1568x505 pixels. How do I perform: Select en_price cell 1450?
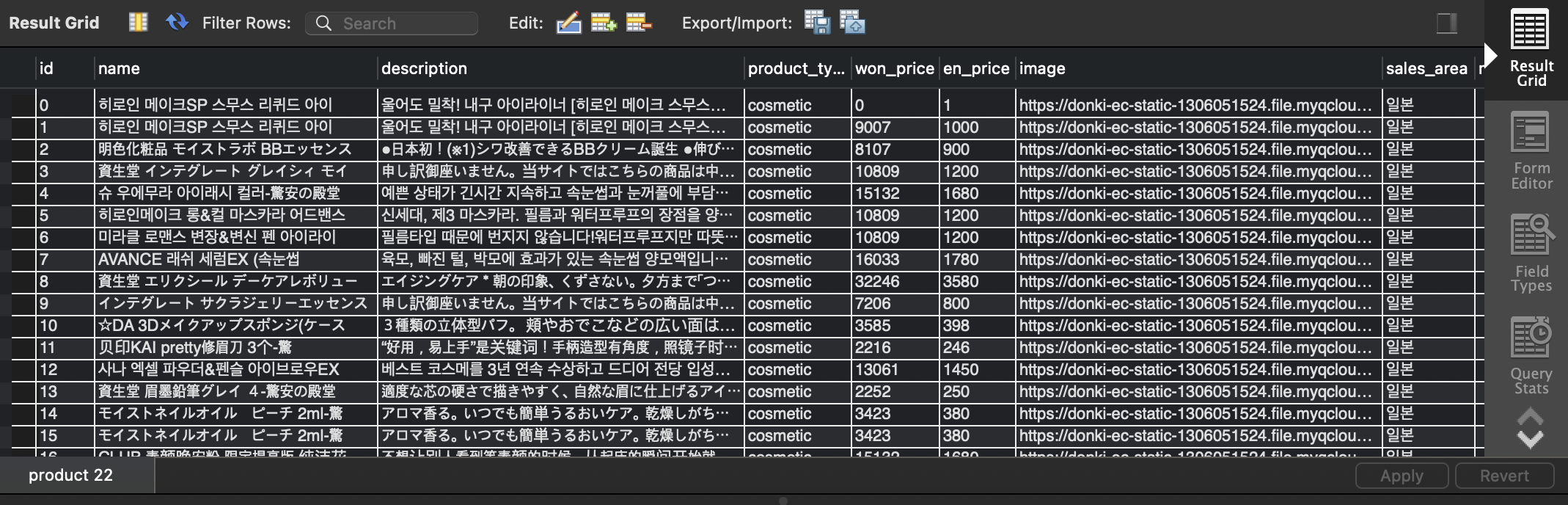(x=977, y=369)
